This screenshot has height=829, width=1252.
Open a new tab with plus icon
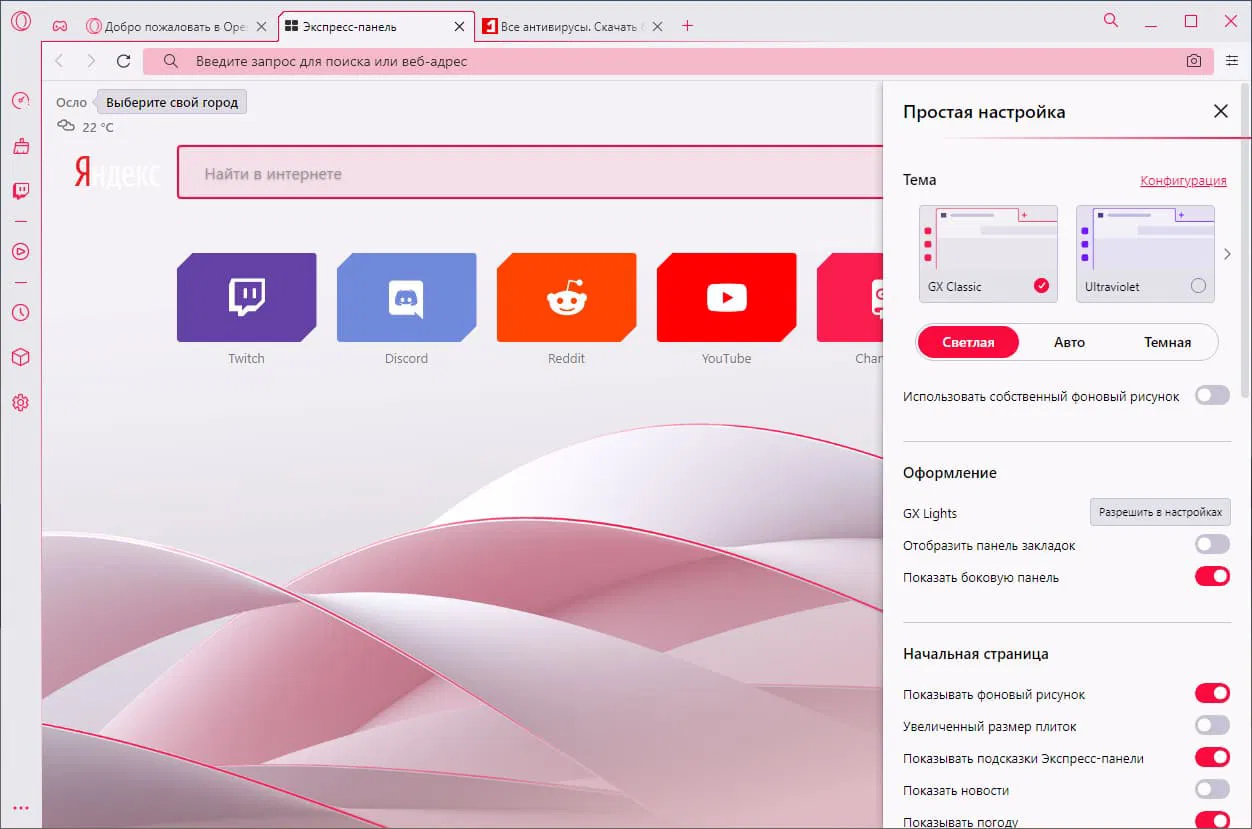coord(687,26)
